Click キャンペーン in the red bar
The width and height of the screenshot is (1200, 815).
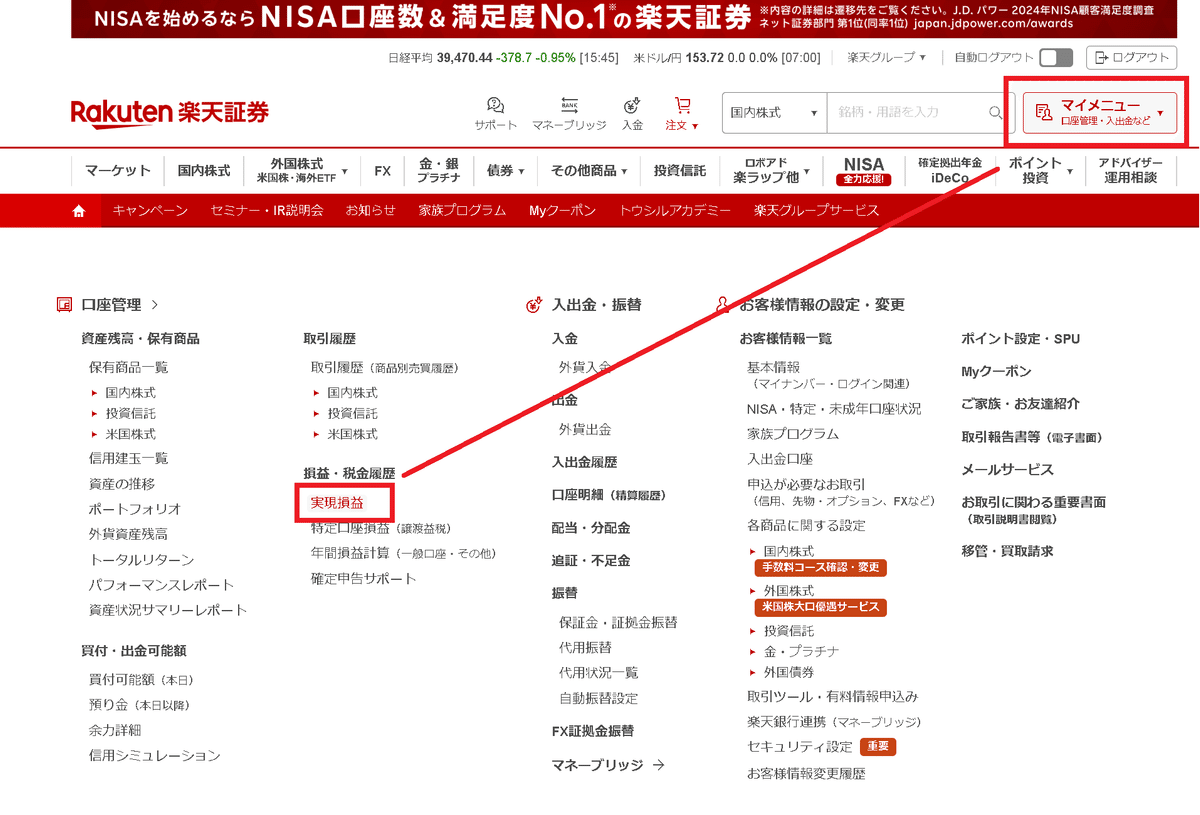click(x=150, y=211)
